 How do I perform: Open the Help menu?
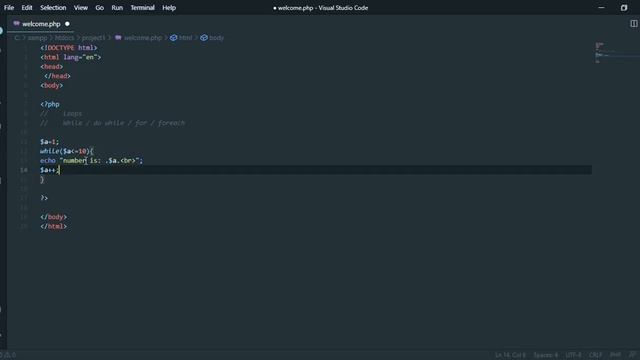(169, 8)
